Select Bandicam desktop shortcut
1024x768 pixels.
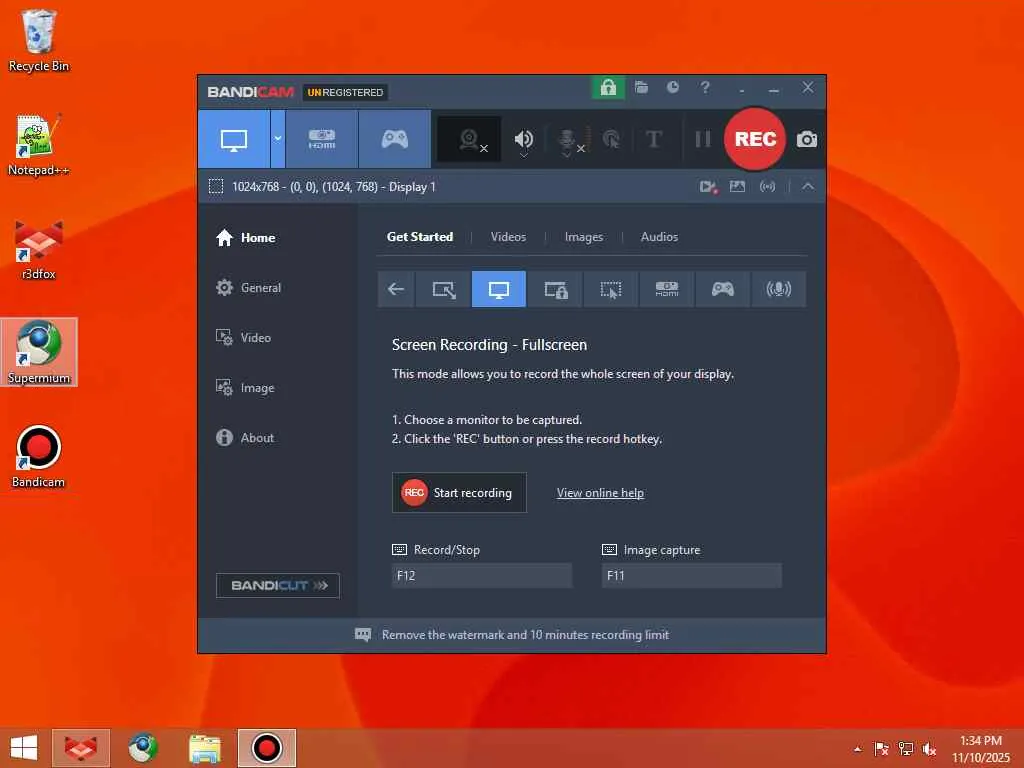coord(39,456)
